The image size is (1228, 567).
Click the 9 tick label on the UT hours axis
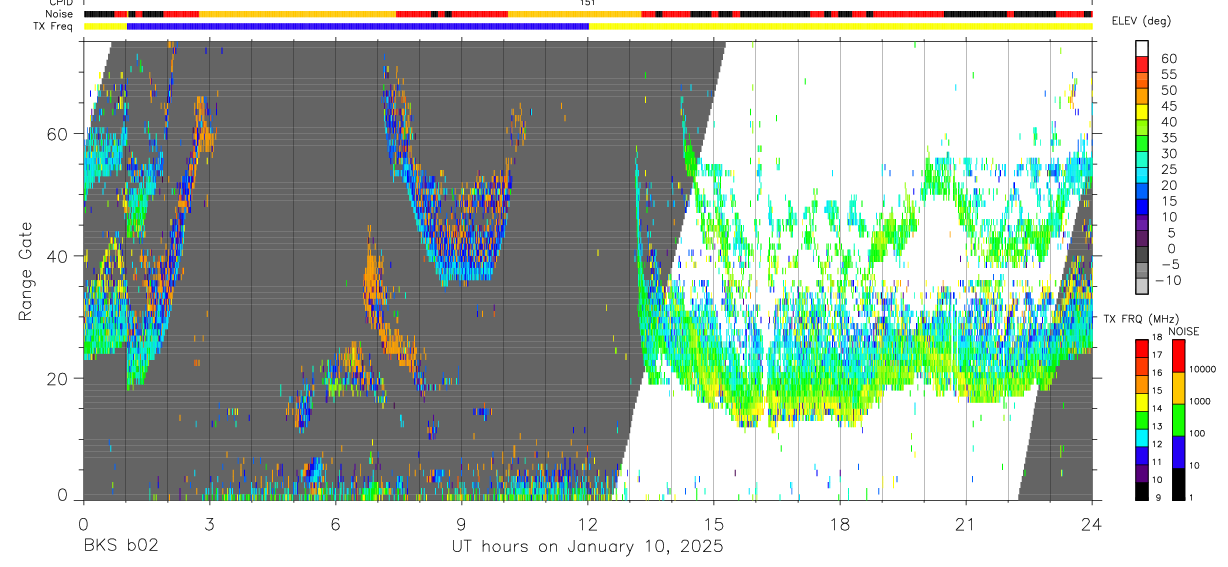[461, 523]
